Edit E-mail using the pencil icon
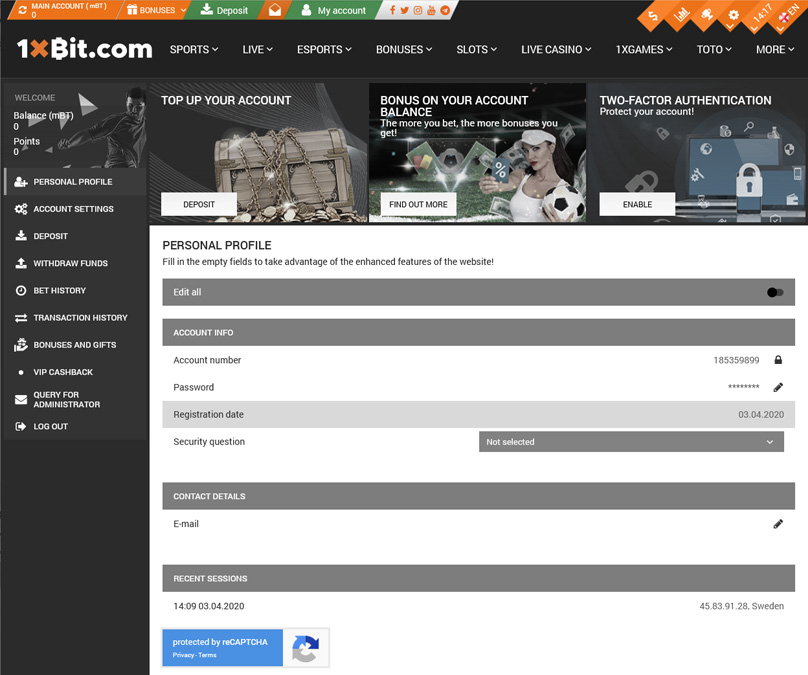808x675 pixels. [778, 524]
